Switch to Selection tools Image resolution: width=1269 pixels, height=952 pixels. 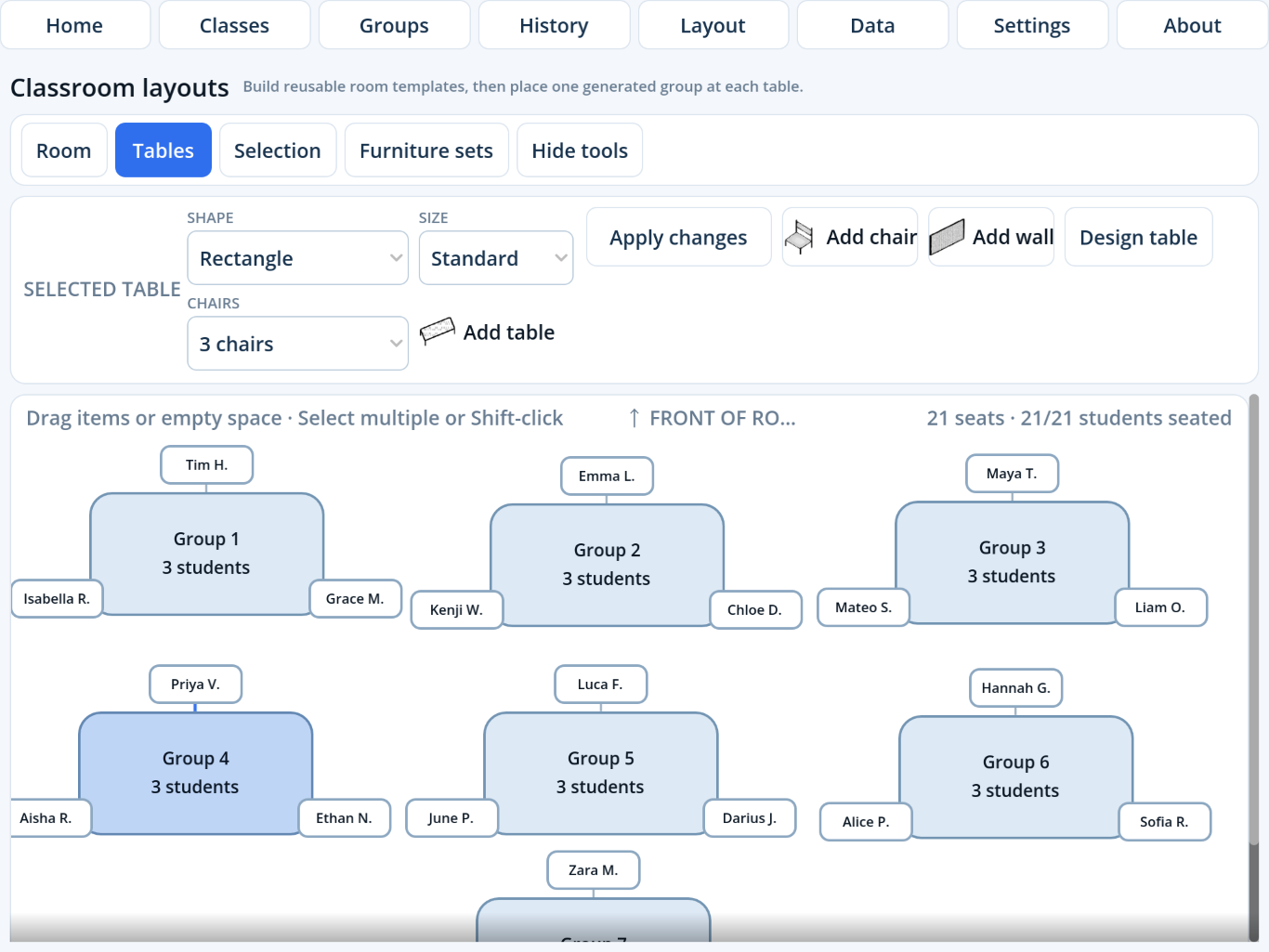coord(278,150)
